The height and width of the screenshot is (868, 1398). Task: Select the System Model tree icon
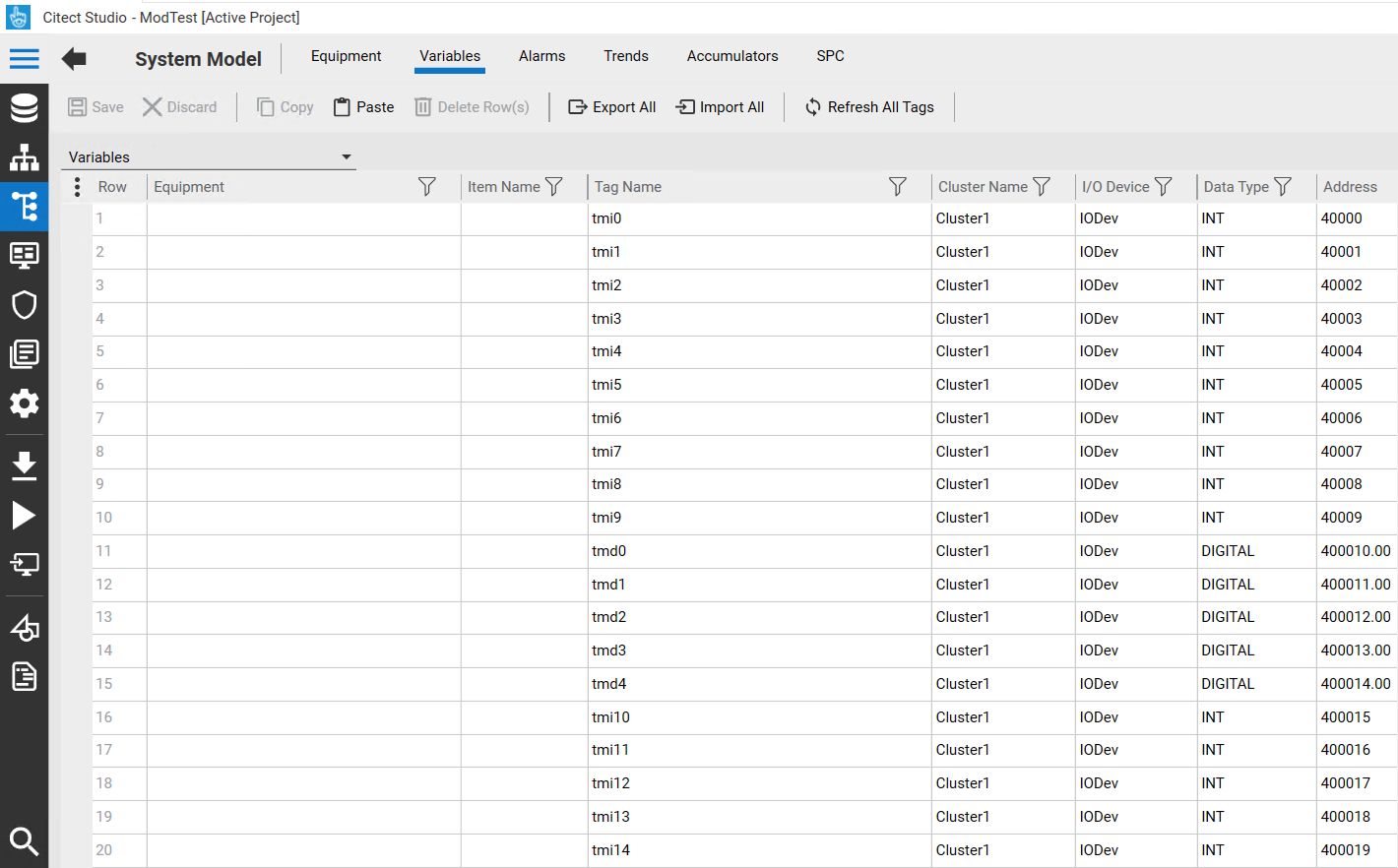point(24,207)
